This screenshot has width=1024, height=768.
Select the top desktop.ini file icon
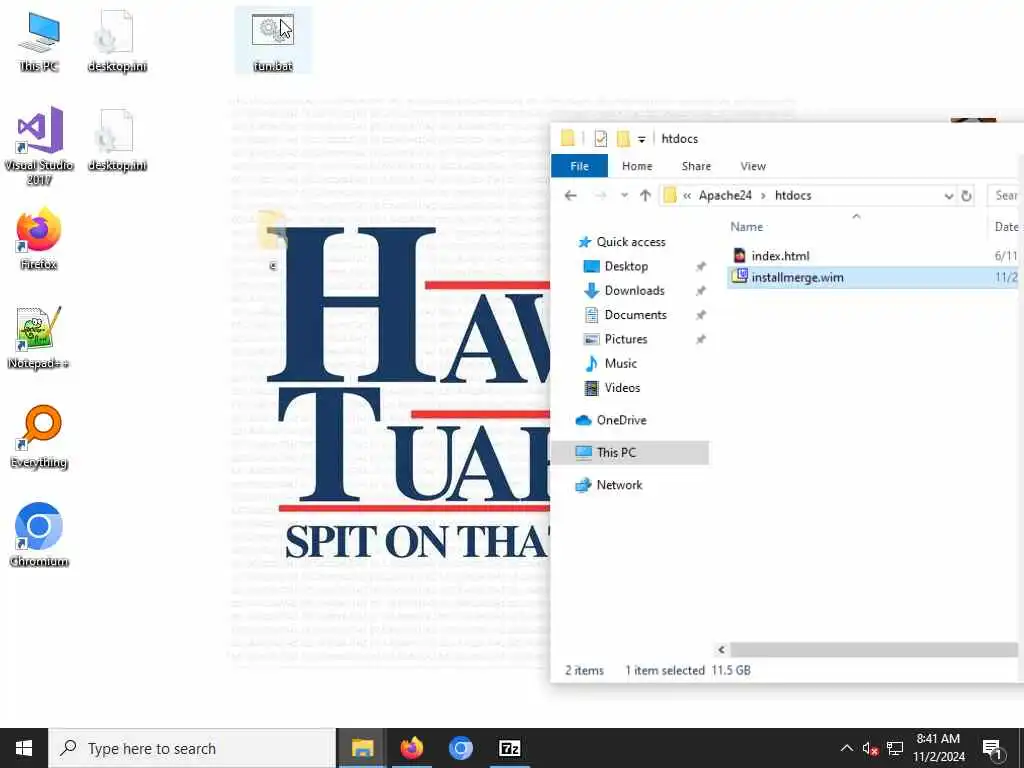tap(117, 42)
